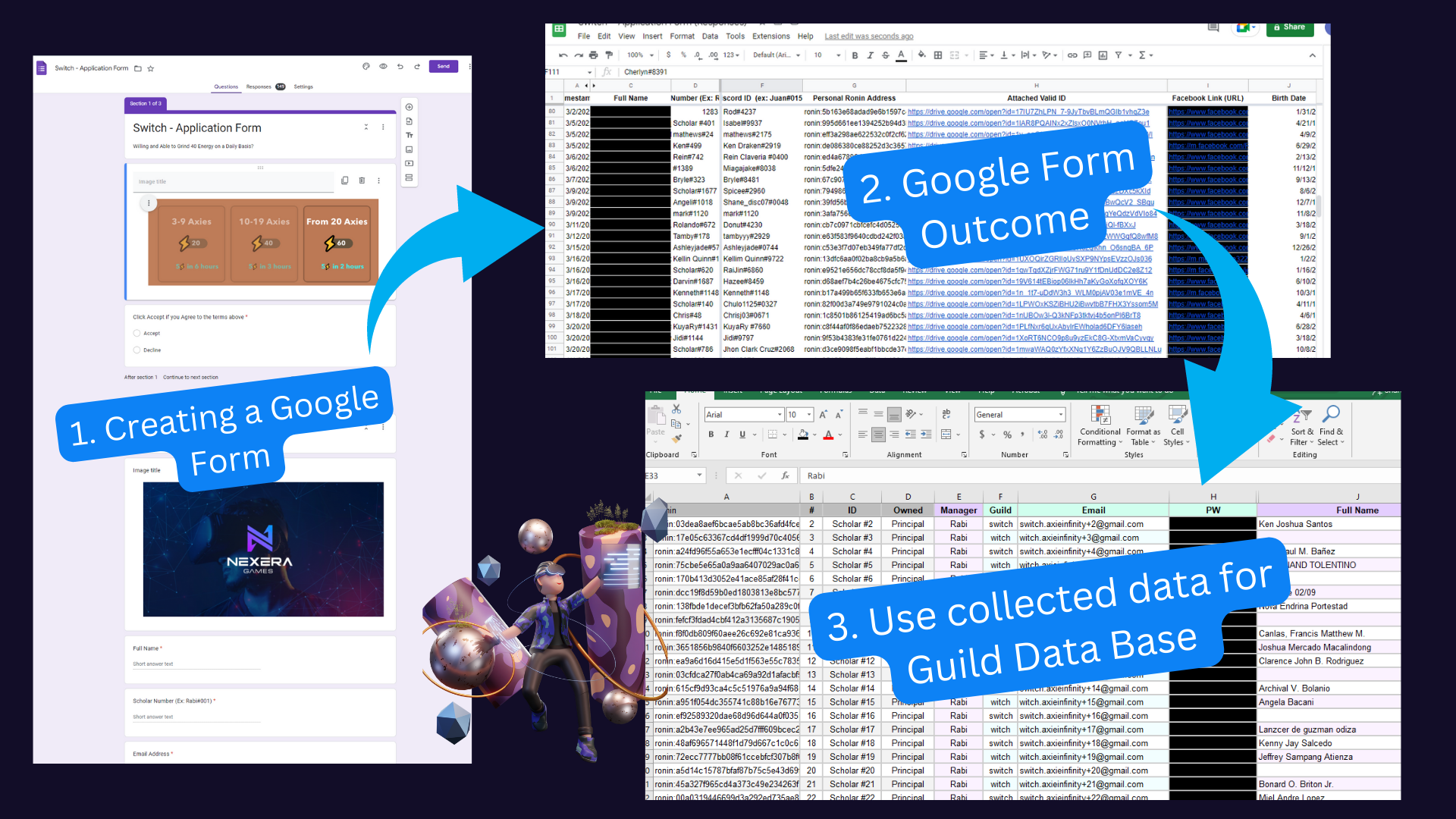Click the Add title and description icon

pos(409,135)
